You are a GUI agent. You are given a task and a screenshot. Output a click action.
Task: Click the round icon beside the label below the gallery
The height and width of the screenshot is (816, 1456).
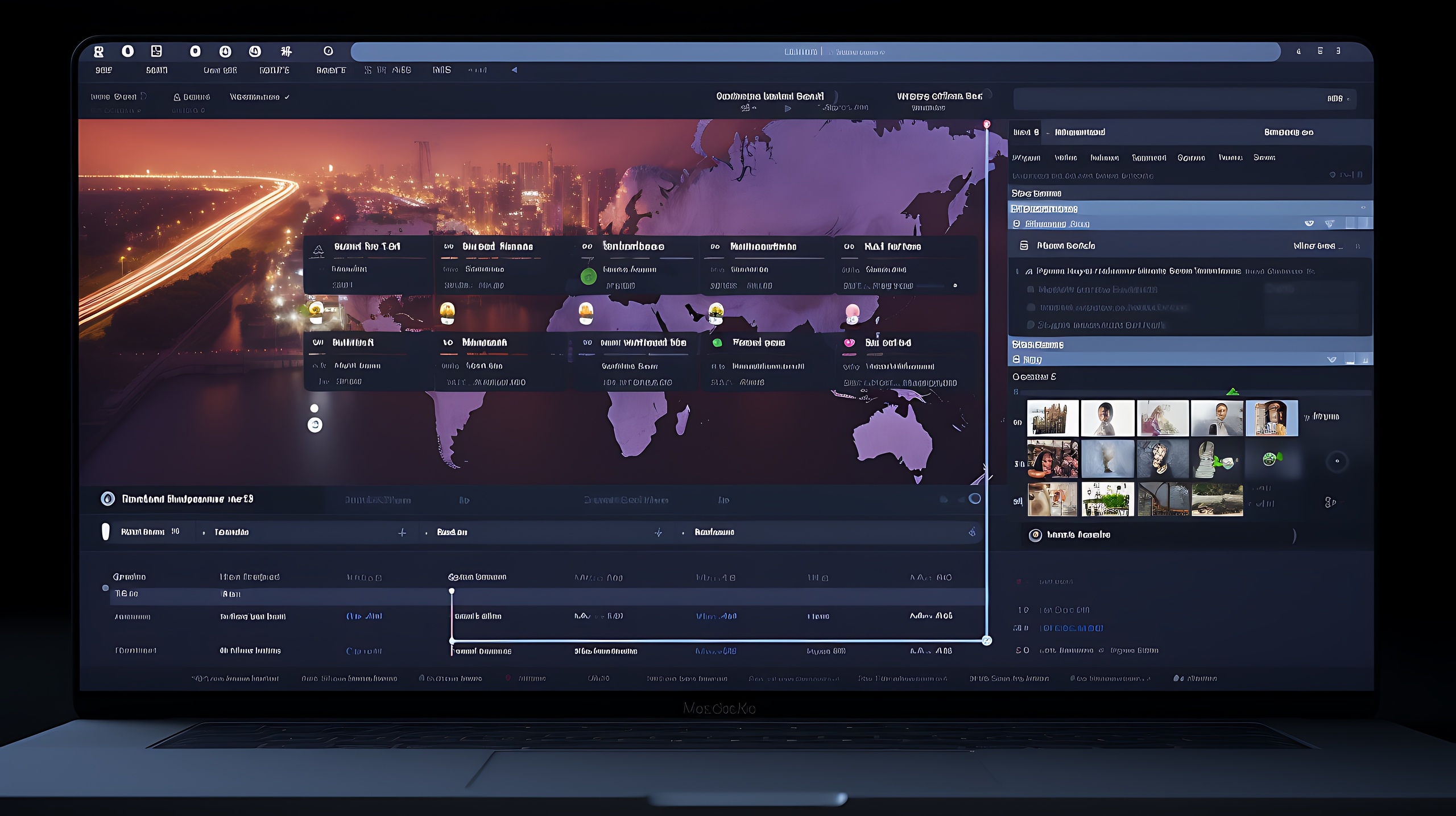click(1035, 535)
